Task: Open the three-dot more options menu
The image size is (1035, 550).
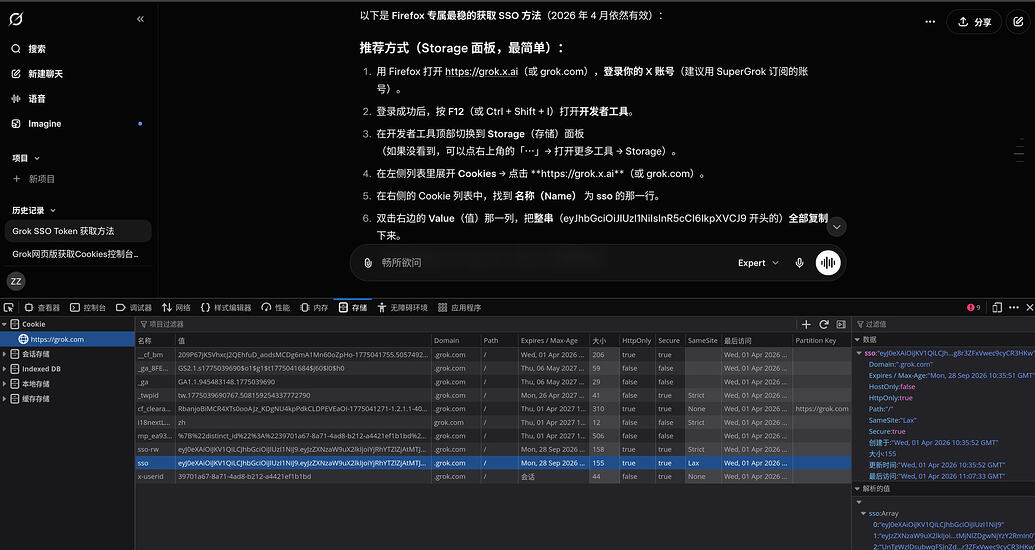Action: (x=930, y=22)
